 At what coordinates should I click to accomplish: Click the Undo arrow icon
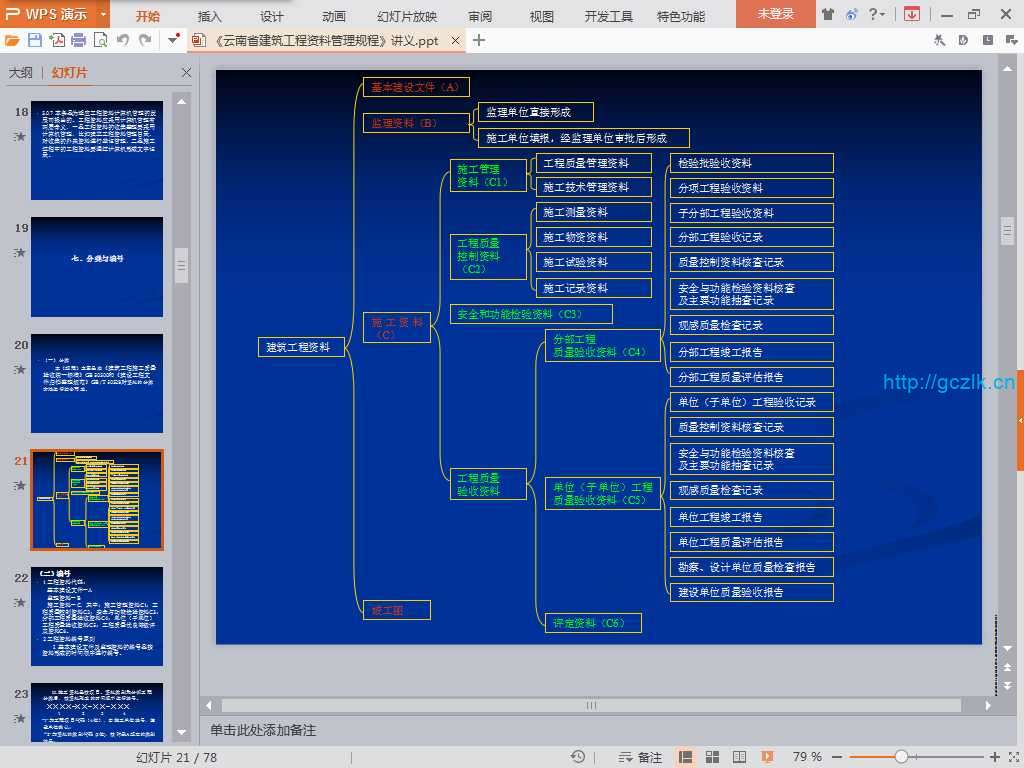click(x=123, y=41)
